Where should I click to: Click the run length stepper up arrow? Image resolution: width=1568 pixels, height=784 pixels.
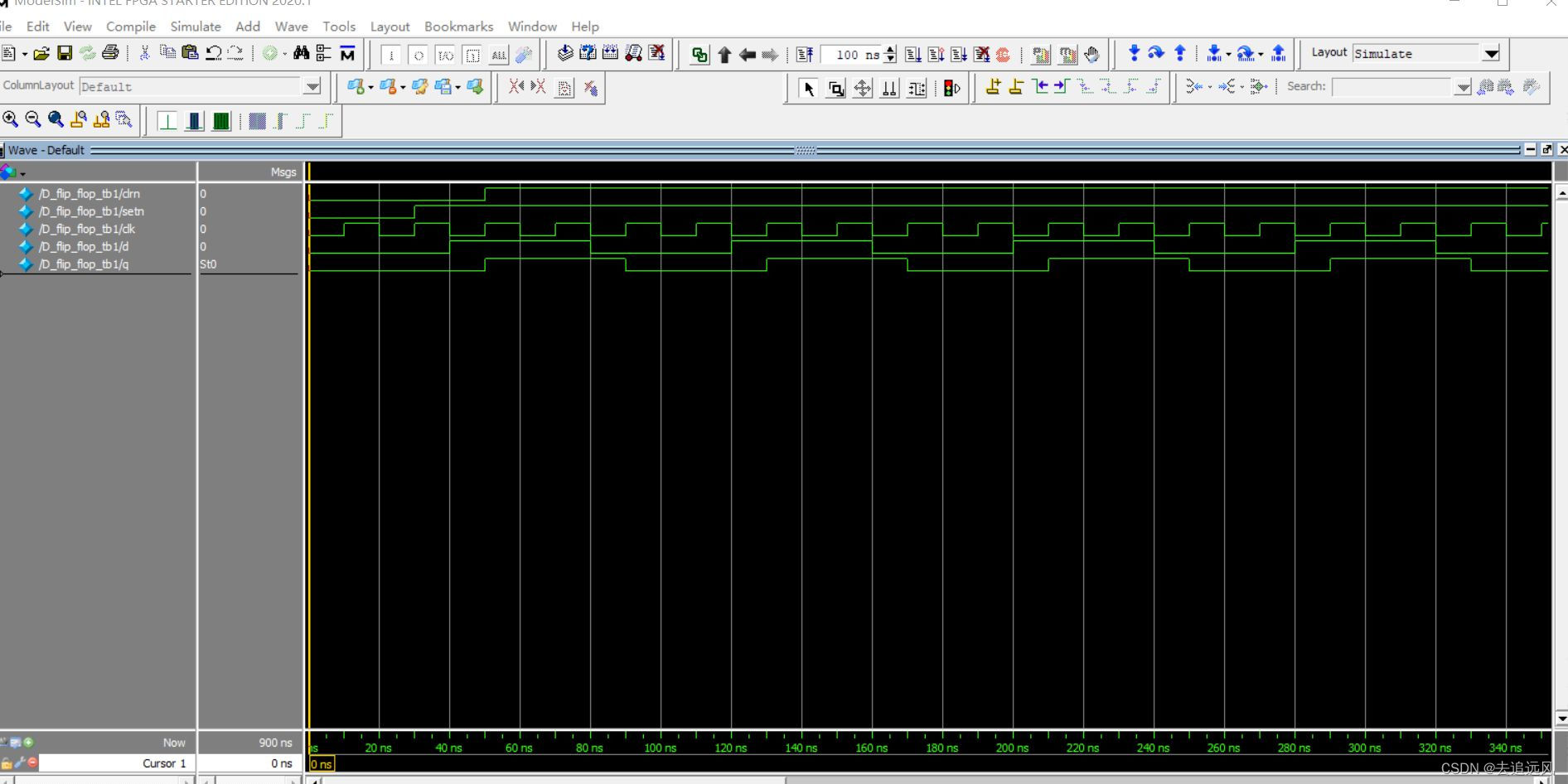[890, 50]
